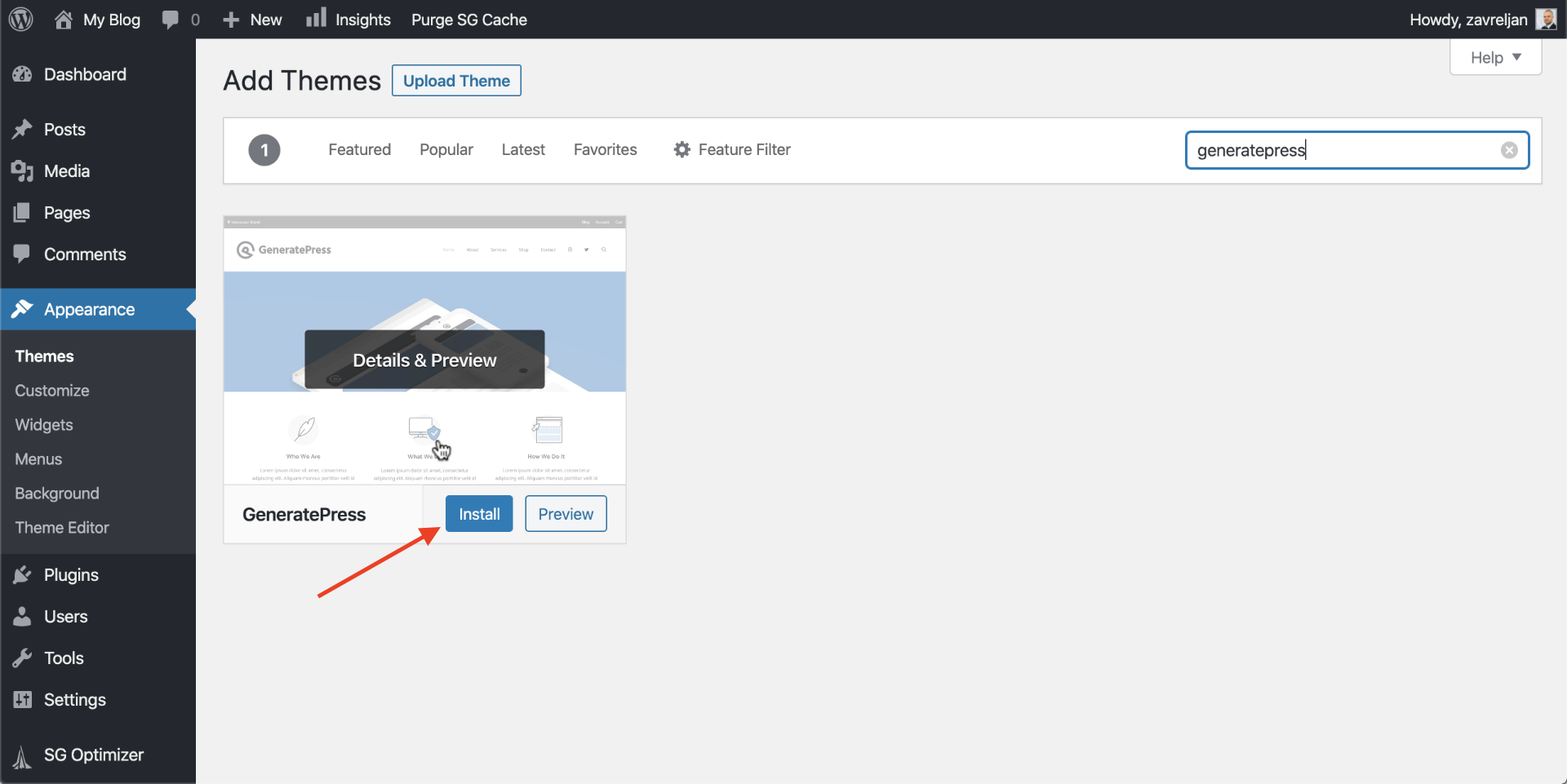Open comments bubble icon in admin bar
Viewport: 1567px width, 784px height.
tap(171, 20)
